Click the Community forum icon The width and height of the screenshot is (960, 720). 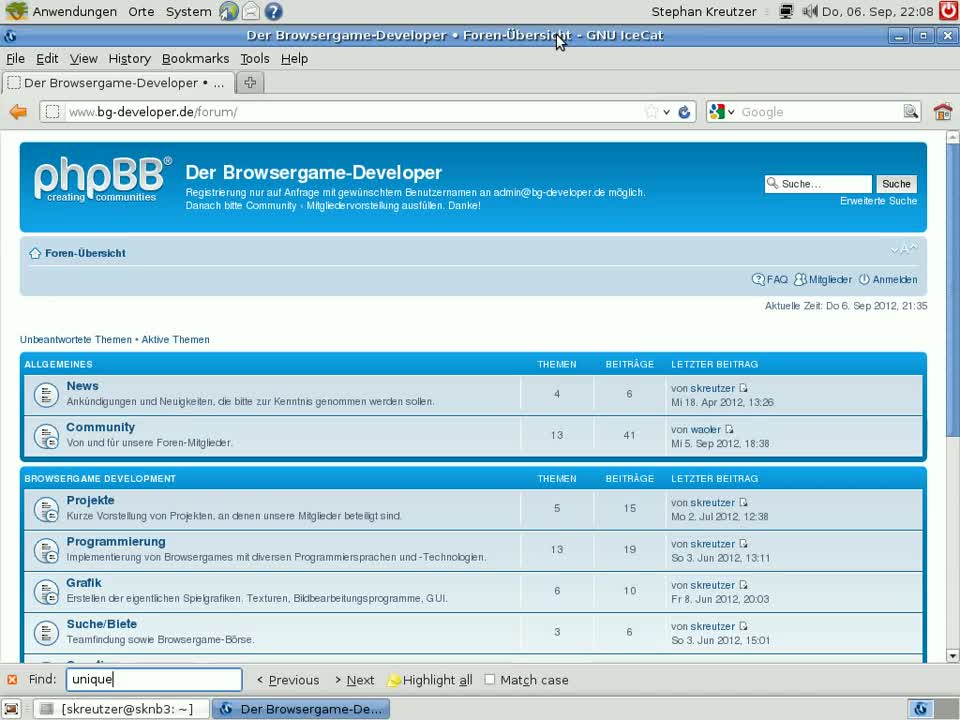click(46, 437)
